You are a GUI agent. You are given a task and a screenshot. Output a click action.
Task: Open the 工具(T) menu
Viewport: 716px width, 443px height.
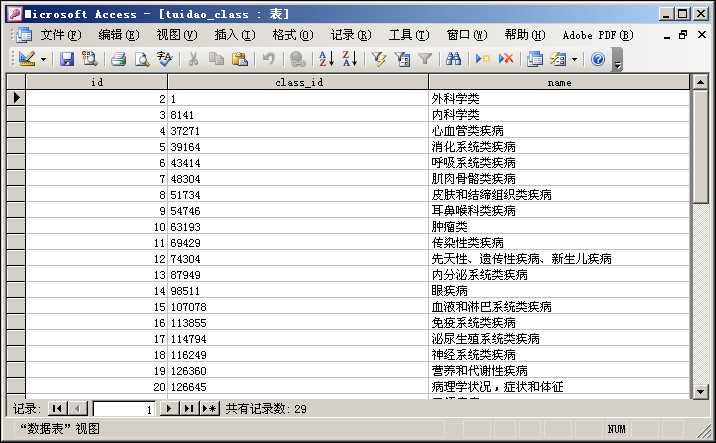(x=409, y=35)
